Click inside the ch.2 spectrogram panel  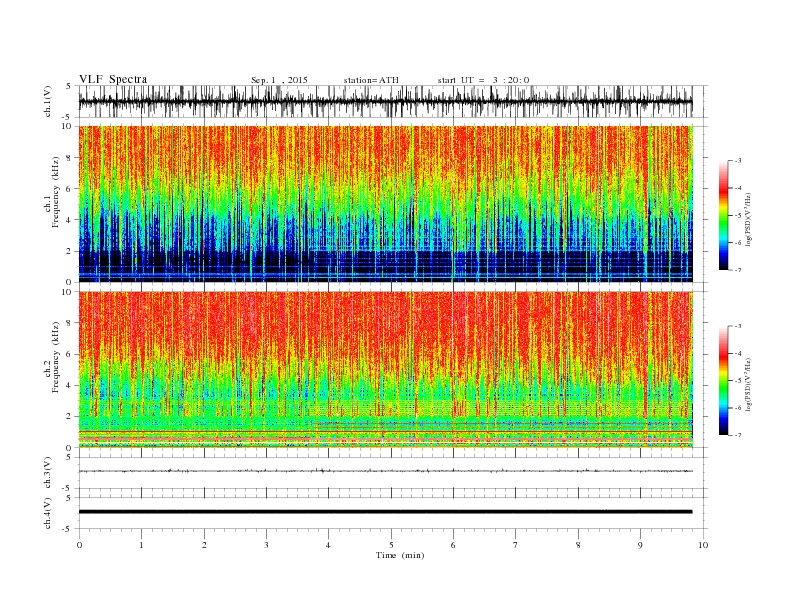pyautogui.click(x=385, y=370)
